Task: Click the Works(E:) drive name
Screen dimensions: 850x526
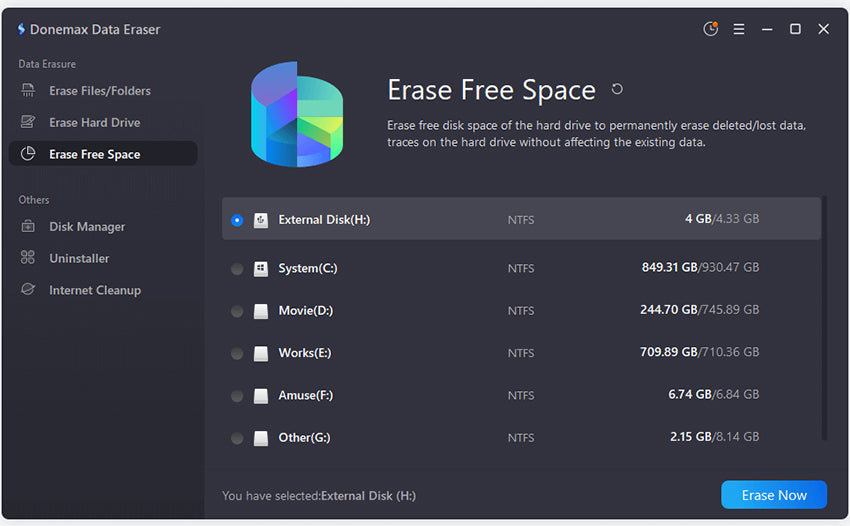Action: point(305,352)
